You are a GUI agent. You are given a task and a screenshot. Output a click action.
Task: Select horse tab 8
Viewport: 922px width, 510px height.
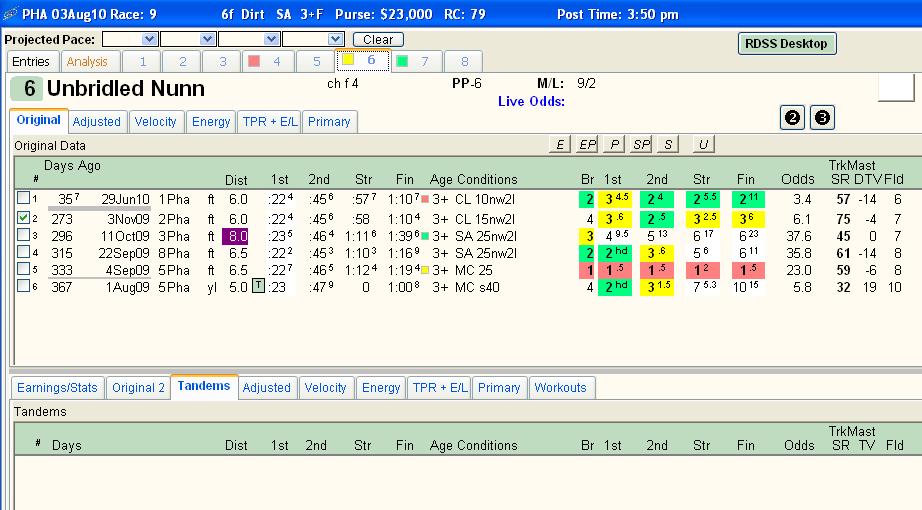tap(465, 62)
